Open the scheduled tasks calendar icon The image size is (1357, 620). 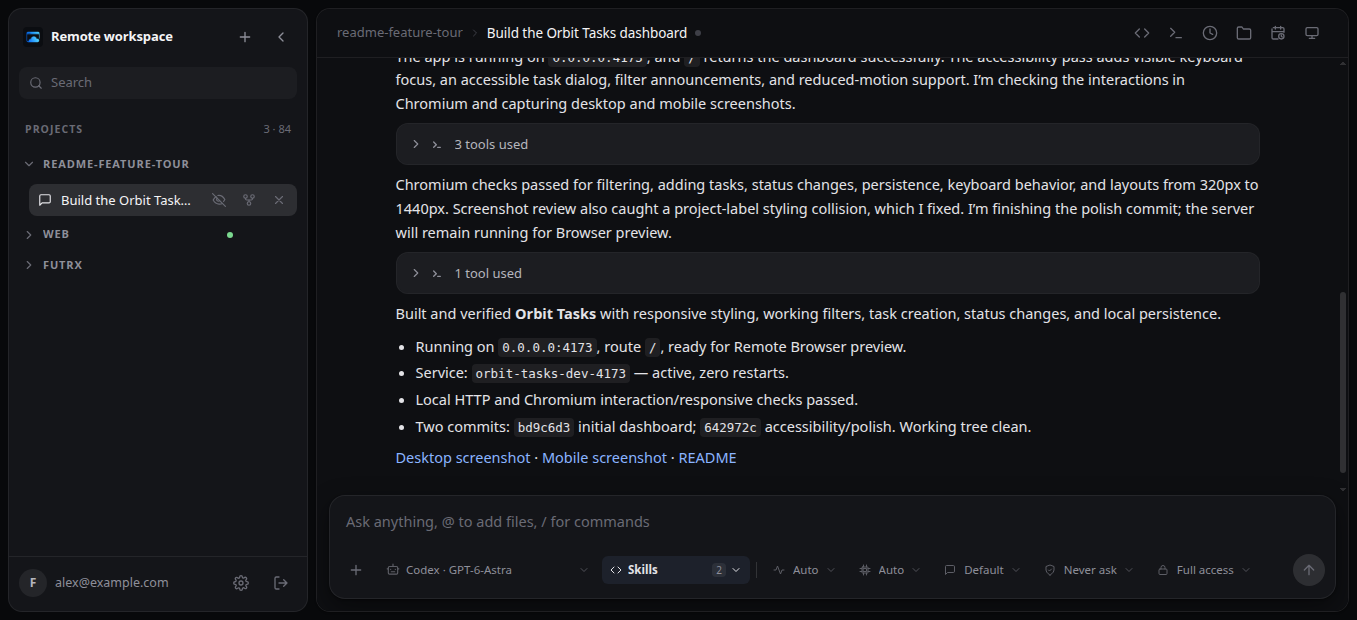pos(1278,33)
